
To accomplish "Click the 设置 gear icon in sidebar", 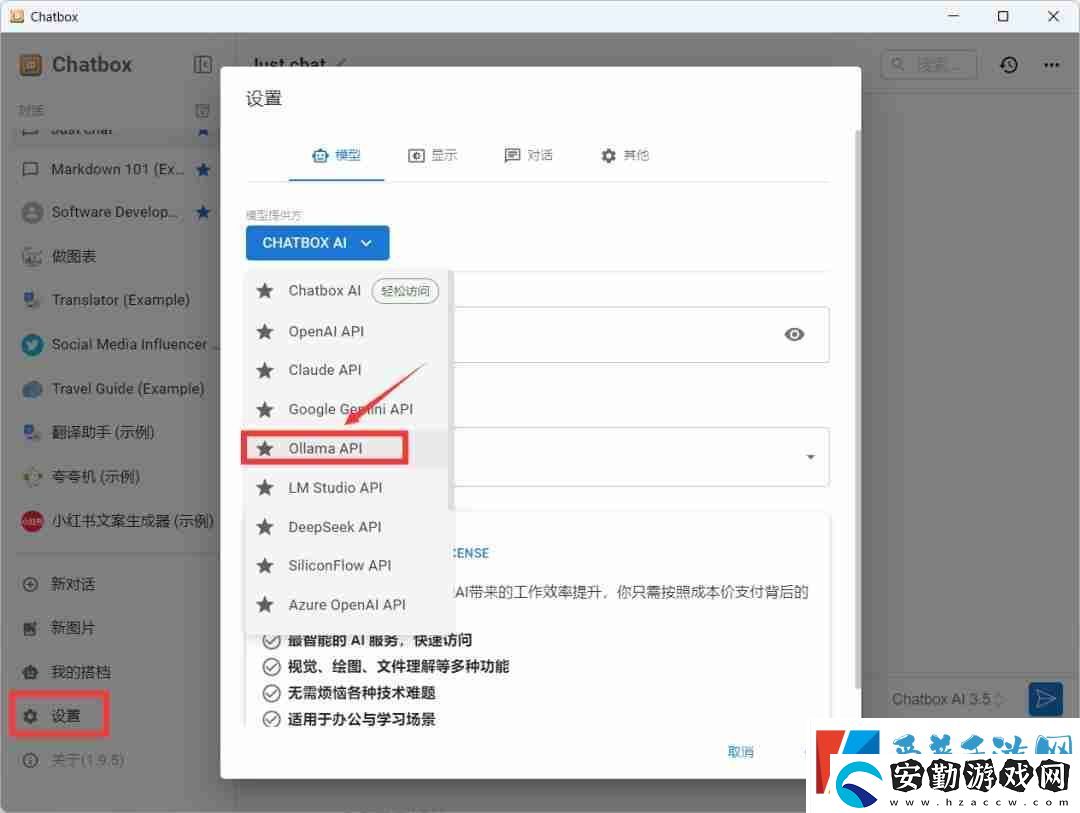I will 30,716.
